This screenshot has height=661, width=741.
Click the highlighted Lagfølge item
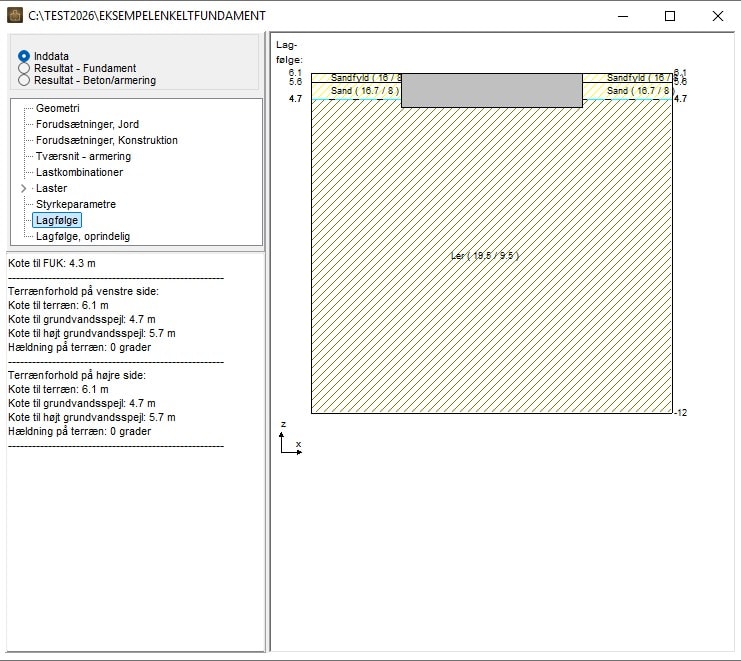57,220
